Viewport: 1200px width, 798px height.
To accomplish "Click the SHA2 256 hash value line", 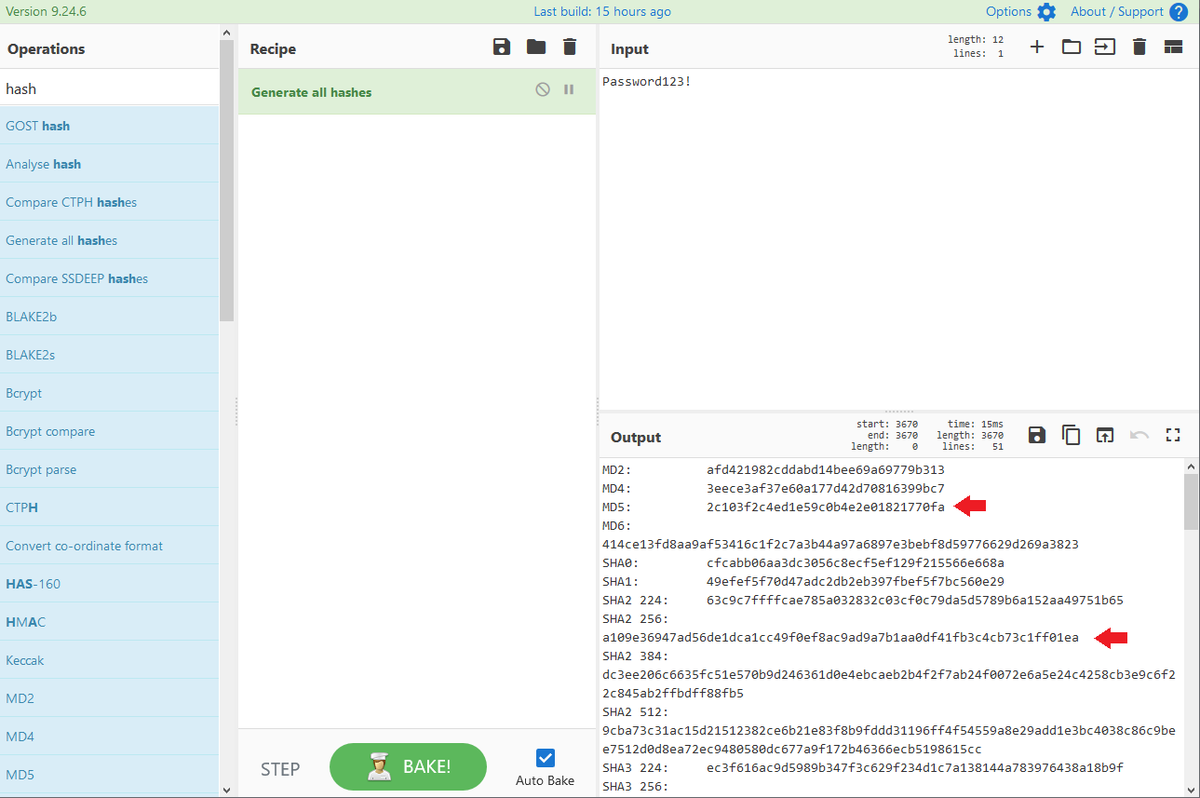I will click(x=840, y=637).
